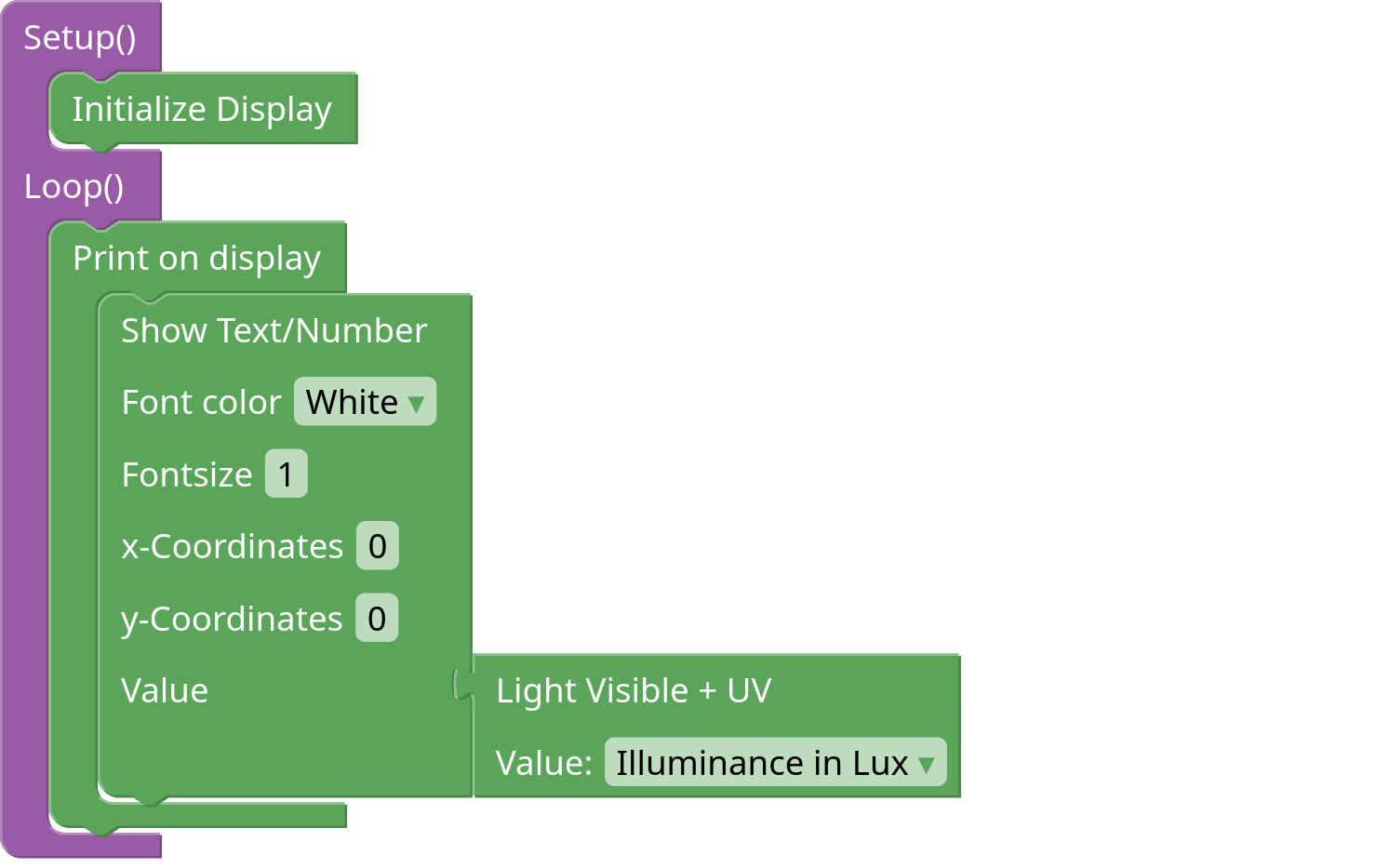This screenshot has width=1389, height=868.
Task: Click the x-Coordinates number field
Action: 377,546
